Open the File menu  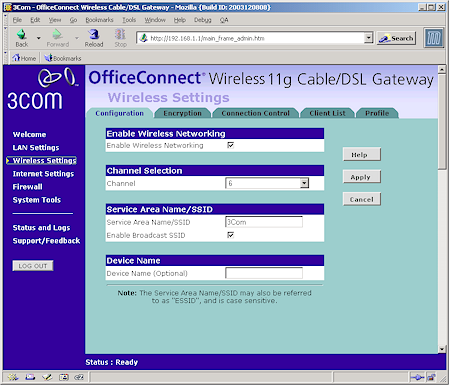click(17, 20)
